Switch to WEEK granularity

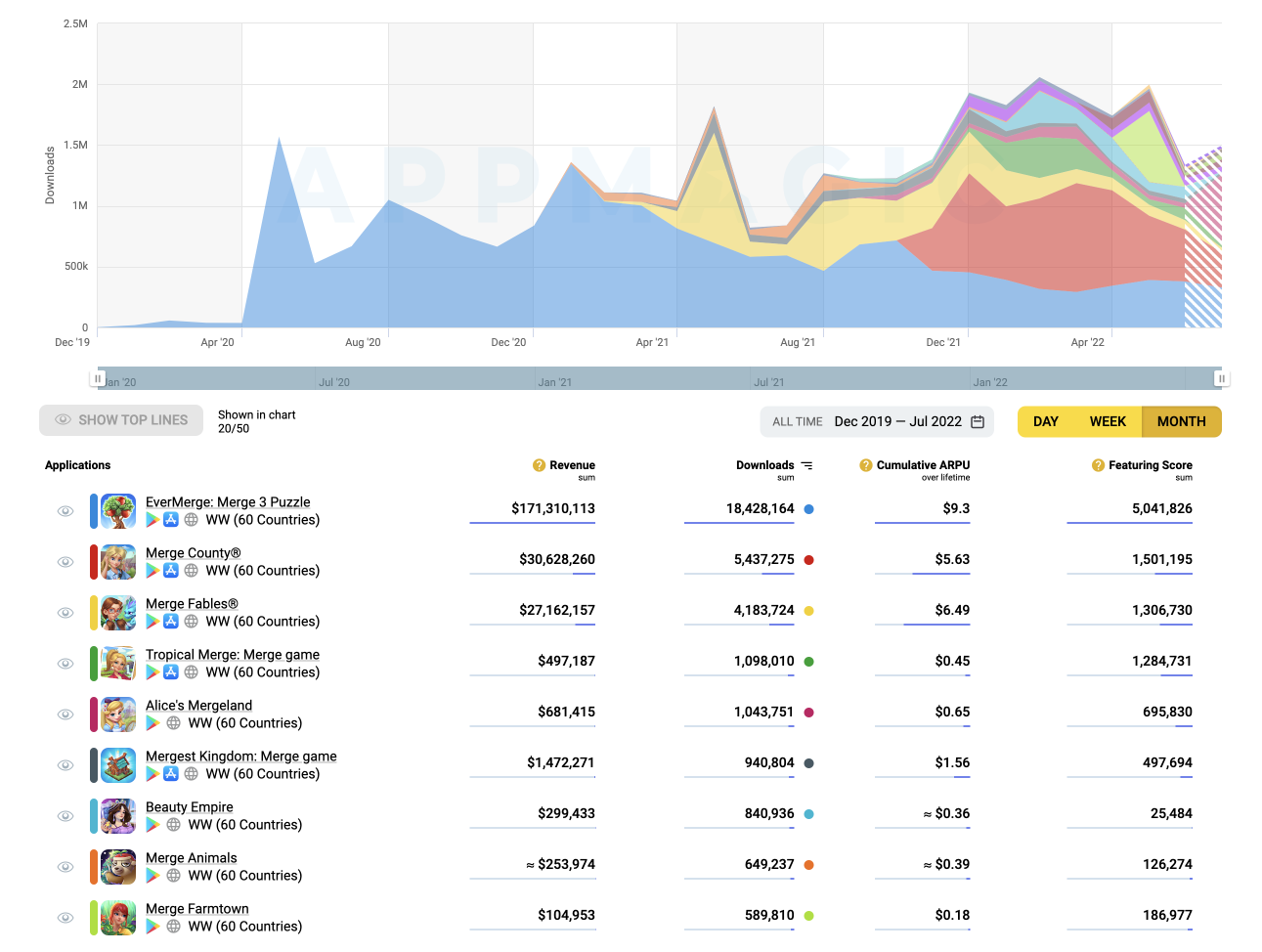pos(1107,421)
